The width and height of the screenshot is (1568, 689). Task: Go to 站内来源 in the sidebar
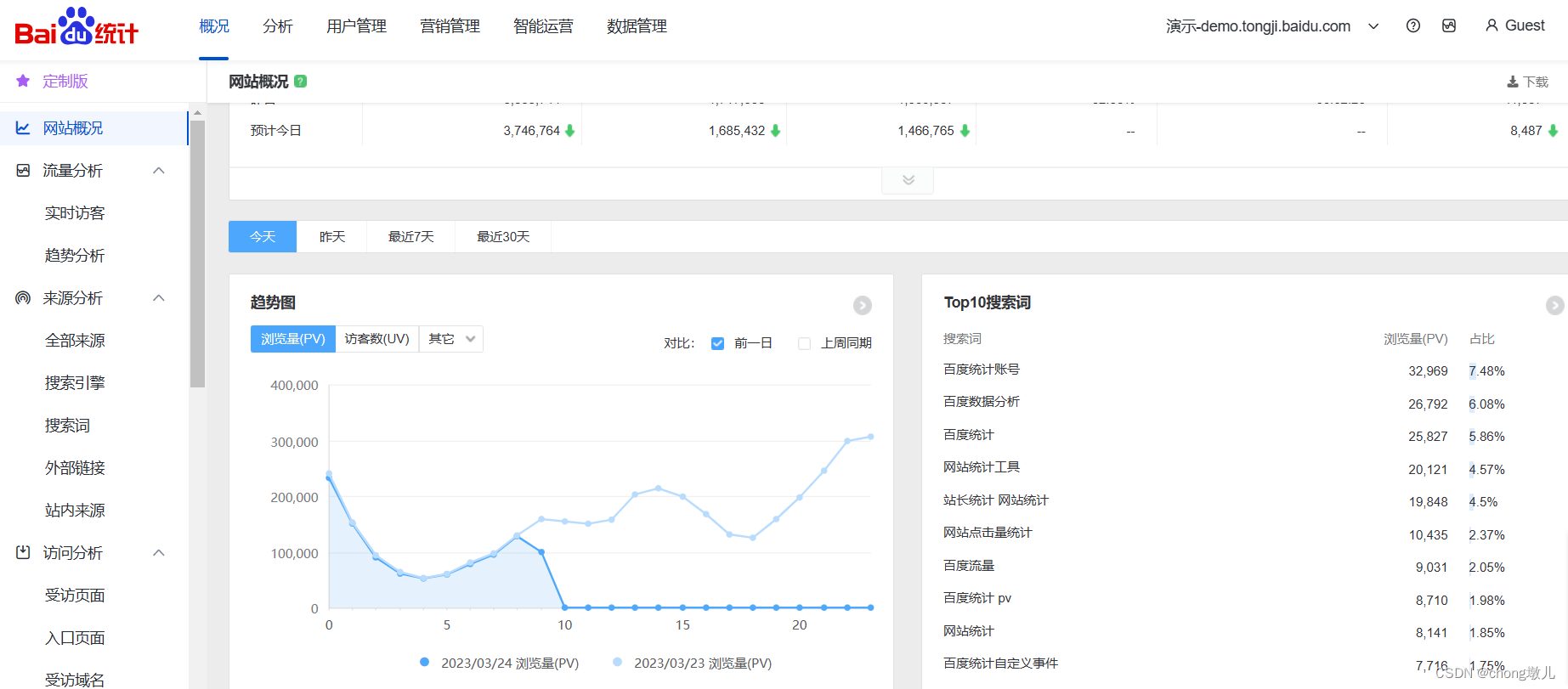[75, 510]
